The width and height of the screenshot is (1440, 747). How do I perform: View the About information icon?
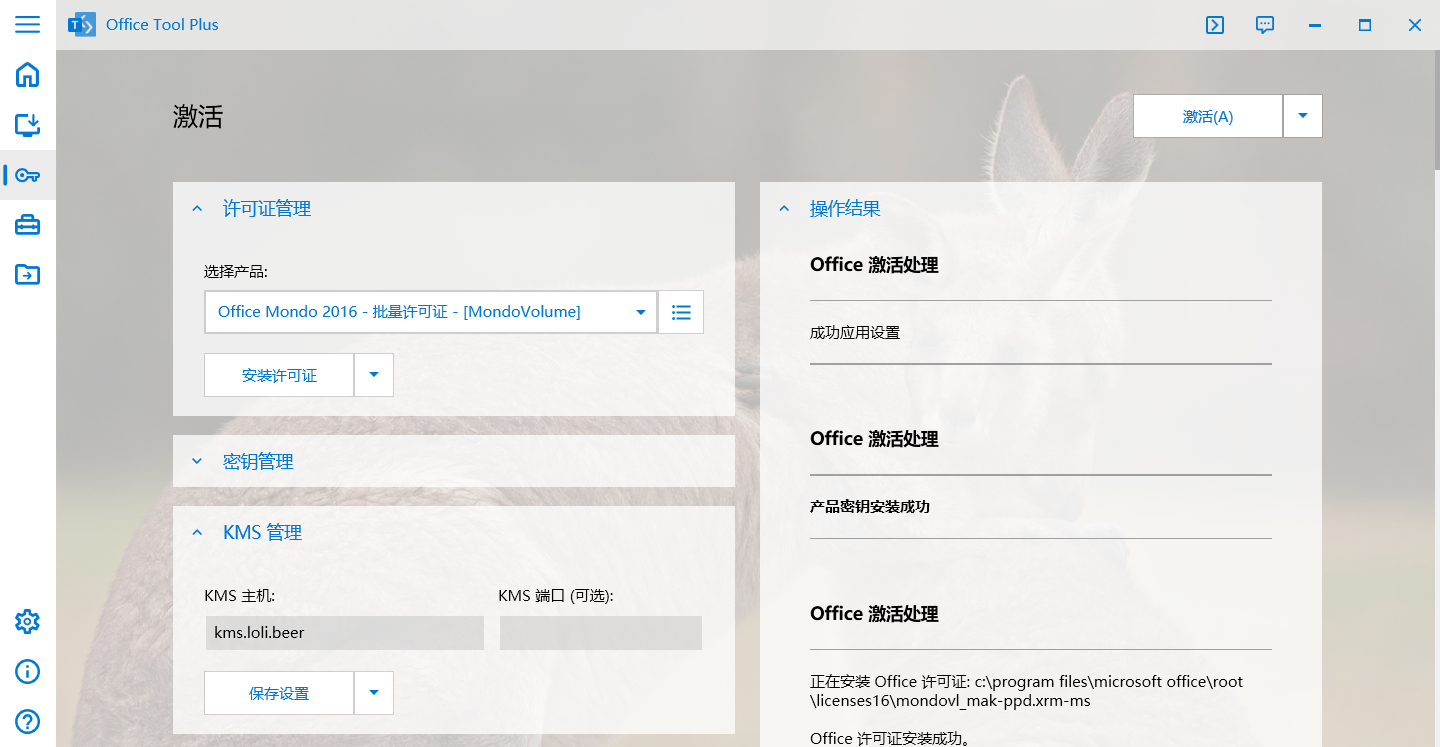click(27, 671)
